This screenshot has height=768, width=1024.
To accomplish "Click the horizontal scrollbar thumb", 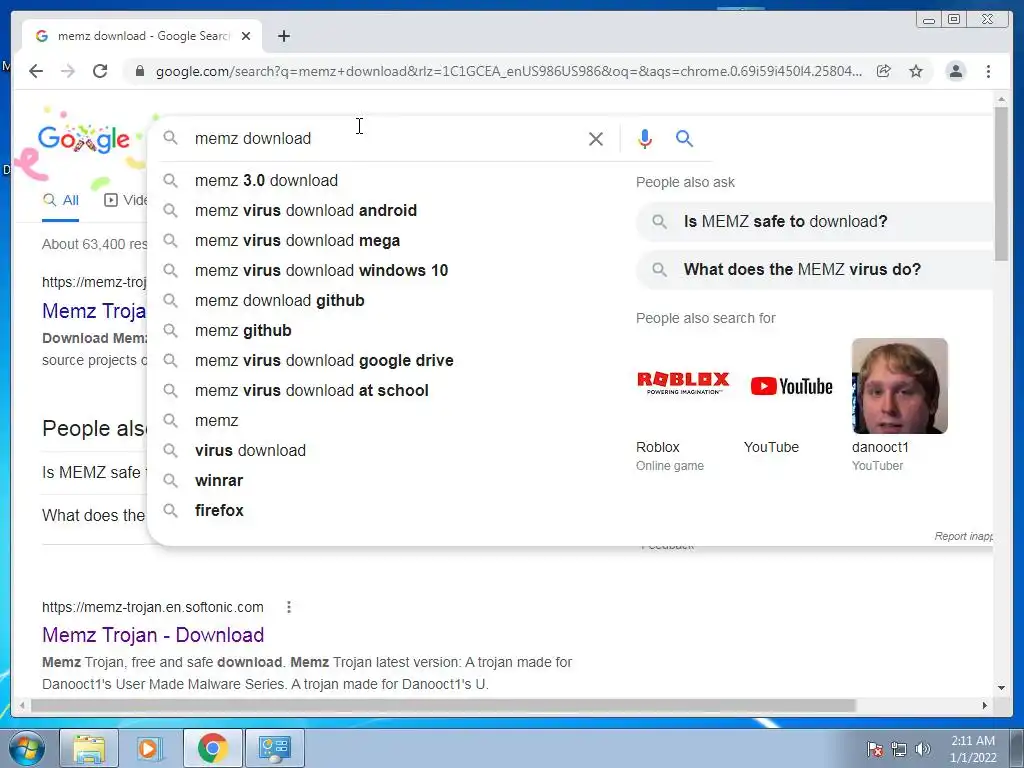I will (443, 705).
